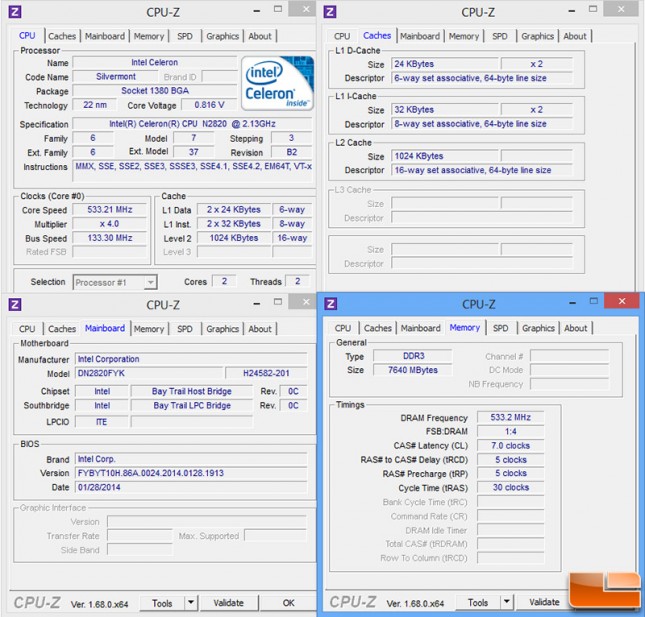Click OK button in the Mainboard window
Image resolution: width=645 pixels, height=617 pixels.
288,603
